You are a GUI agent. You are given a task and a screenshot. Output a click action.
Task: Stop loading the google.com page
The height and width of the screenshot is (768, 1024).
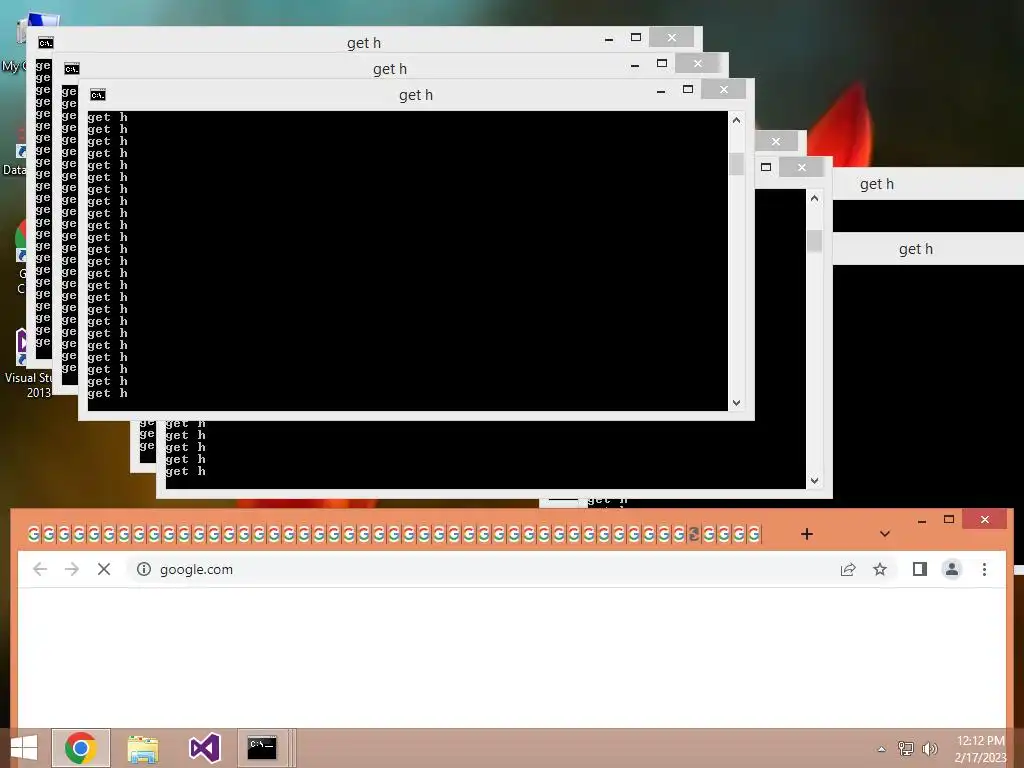104,569
